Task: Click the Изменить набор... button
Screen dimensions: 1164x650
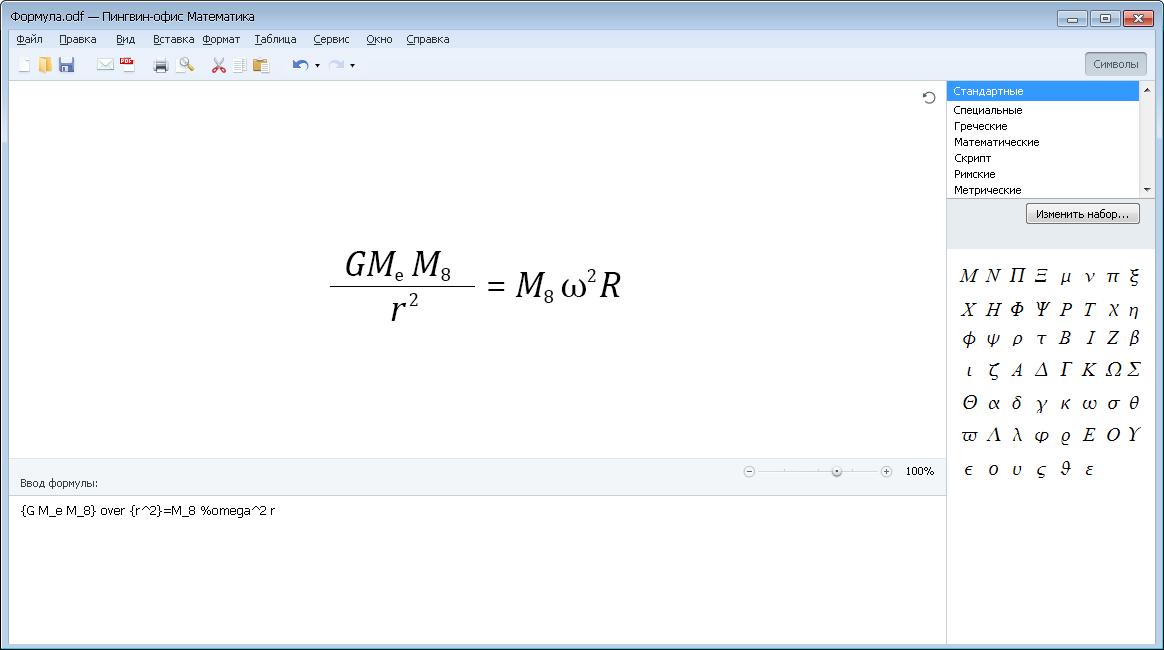Action: [1082, 214]
